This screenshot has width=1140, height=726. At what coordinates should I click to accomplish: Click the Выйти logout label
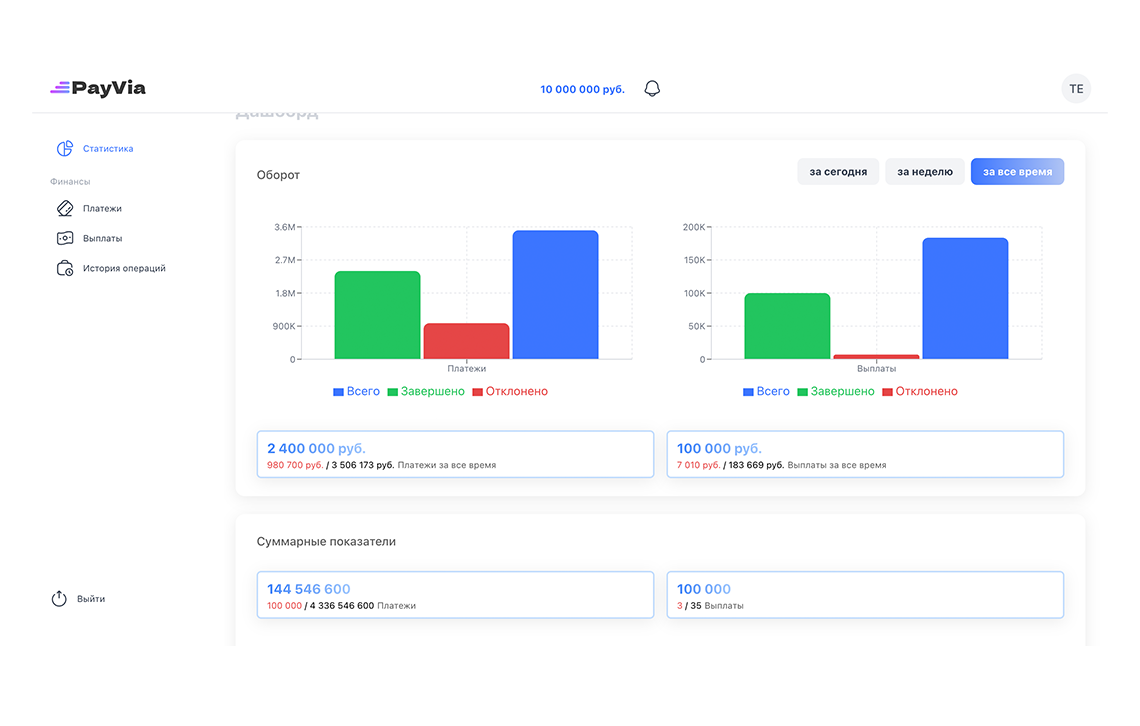pyautogui.click(x=91, y=599)
